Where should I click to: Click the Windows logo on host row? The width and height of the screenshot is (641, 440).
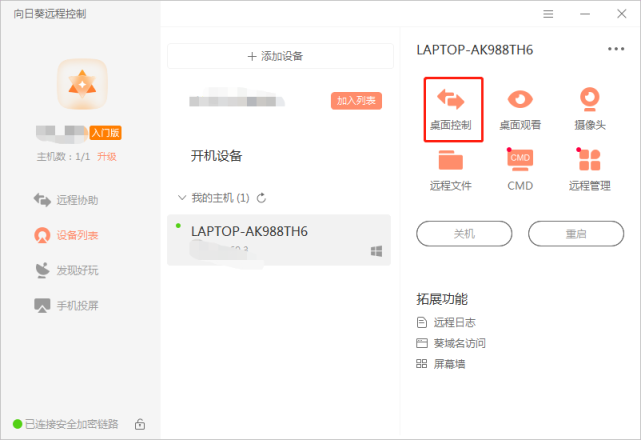[x=376, y=251]
